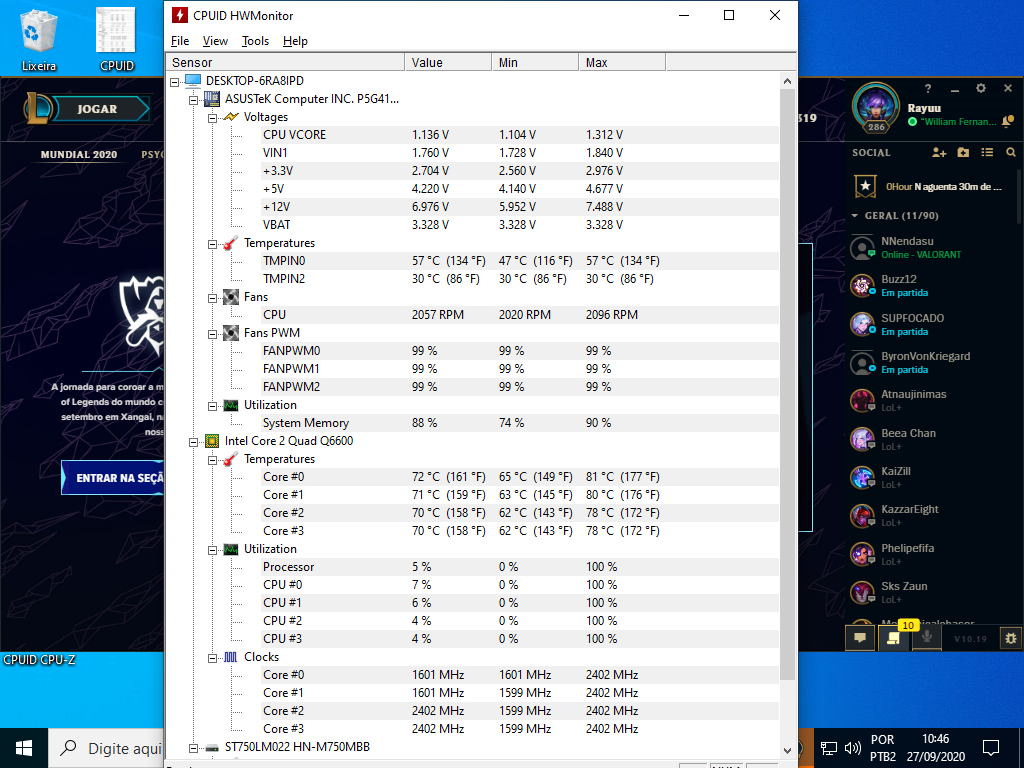Click the JOGAR button in League client
Viewport: 1024px width, 768px height.
click(x=97, y=109)
